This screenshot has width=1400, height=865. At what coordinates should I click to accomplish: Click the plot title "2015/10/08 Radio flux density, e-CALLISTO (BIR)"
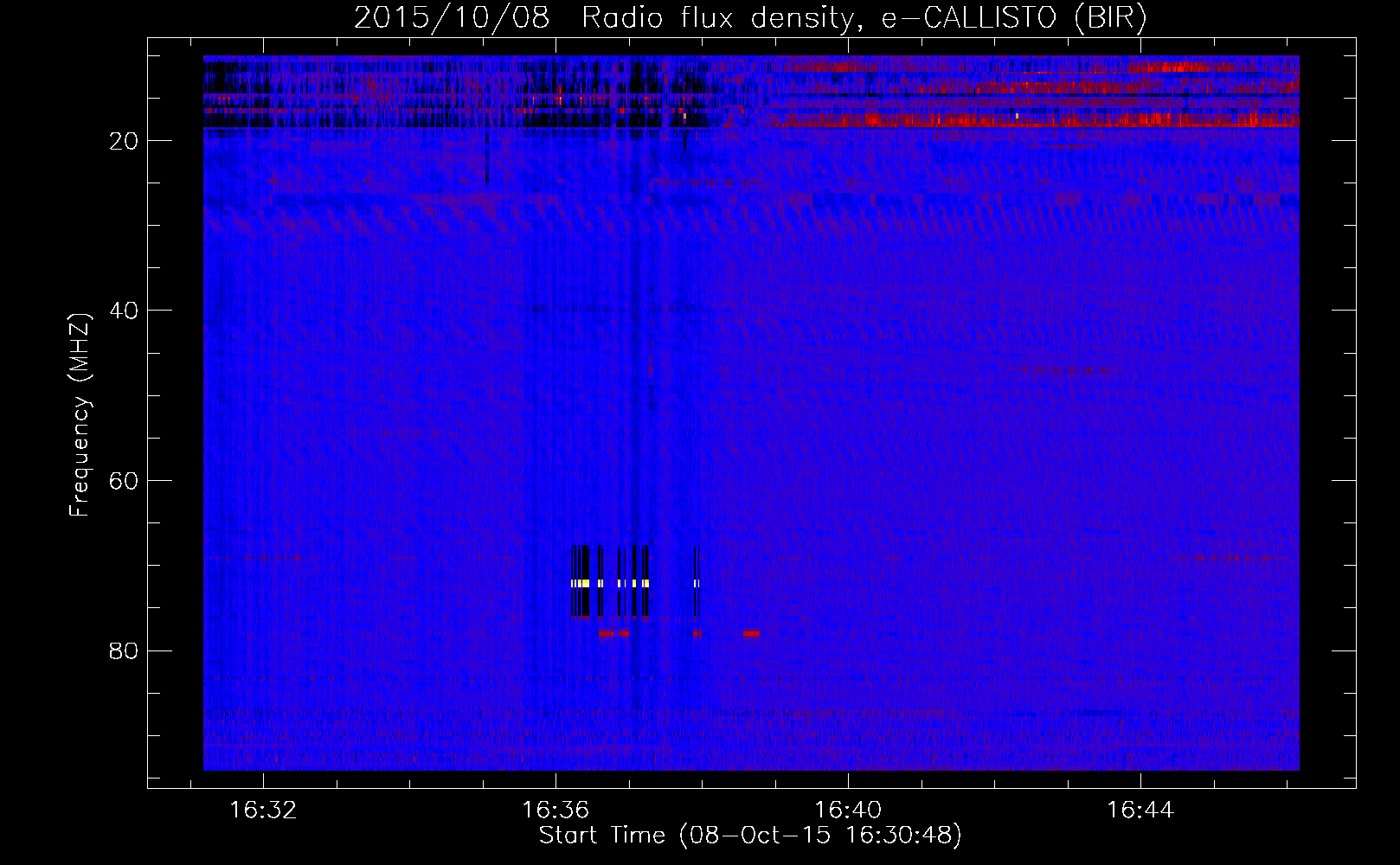(750, 18)
